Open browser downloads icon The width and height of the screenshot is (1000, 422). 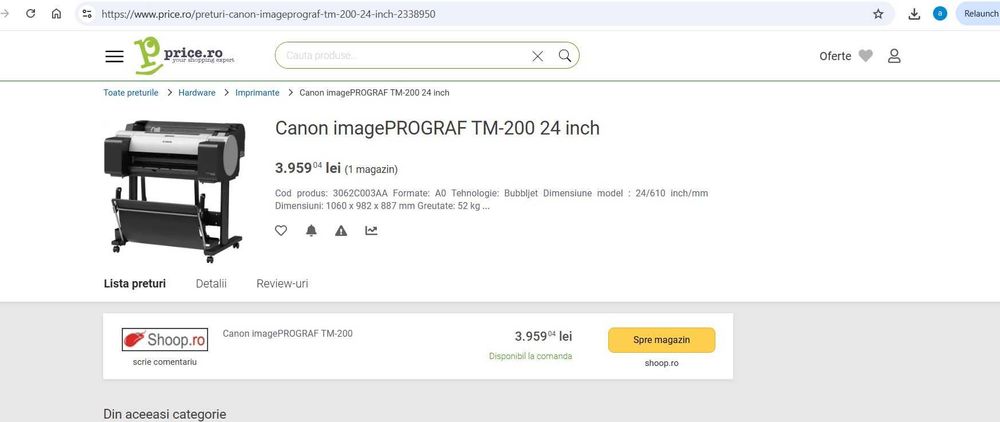915,13
